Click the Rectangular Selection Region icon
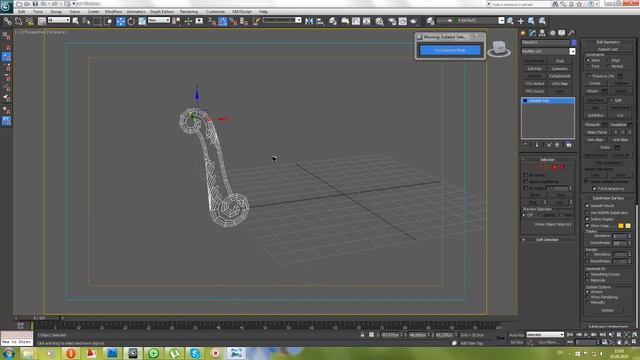This screenshot has width=640, height=360. click(x=97, y=21)
